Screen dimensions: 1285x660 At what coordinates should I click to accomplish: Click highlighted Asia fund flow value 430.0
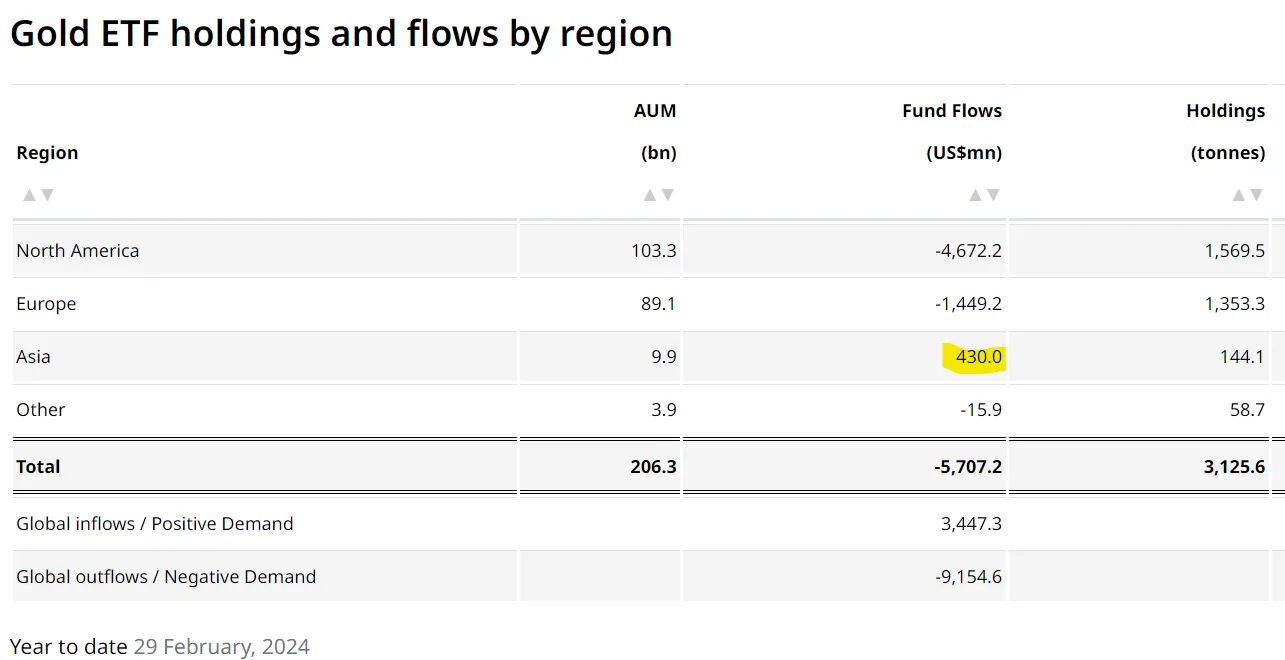(973, 357)
